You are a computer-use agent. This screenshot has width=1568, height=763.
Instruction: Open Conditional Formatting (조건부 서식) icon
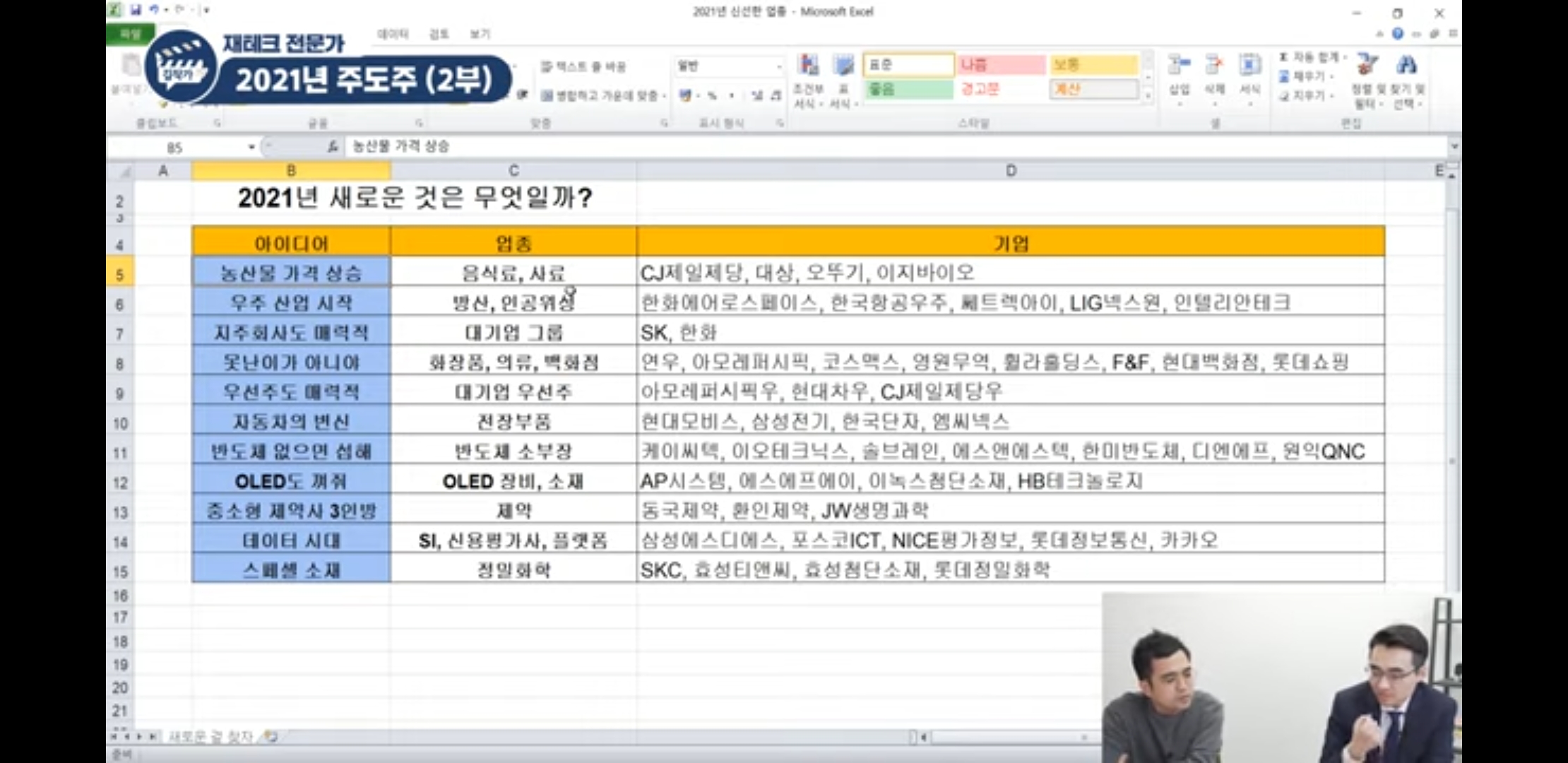pos(809,66)
